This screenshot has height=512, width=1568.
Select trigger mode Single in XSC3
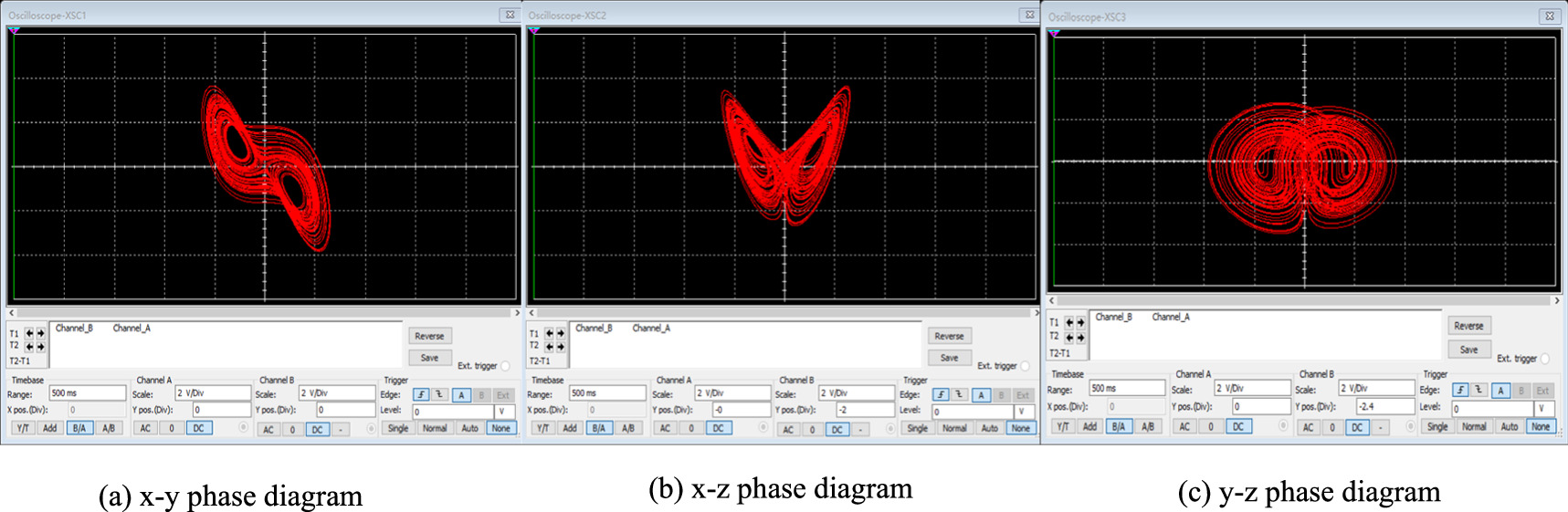[x=1437, y=426]
